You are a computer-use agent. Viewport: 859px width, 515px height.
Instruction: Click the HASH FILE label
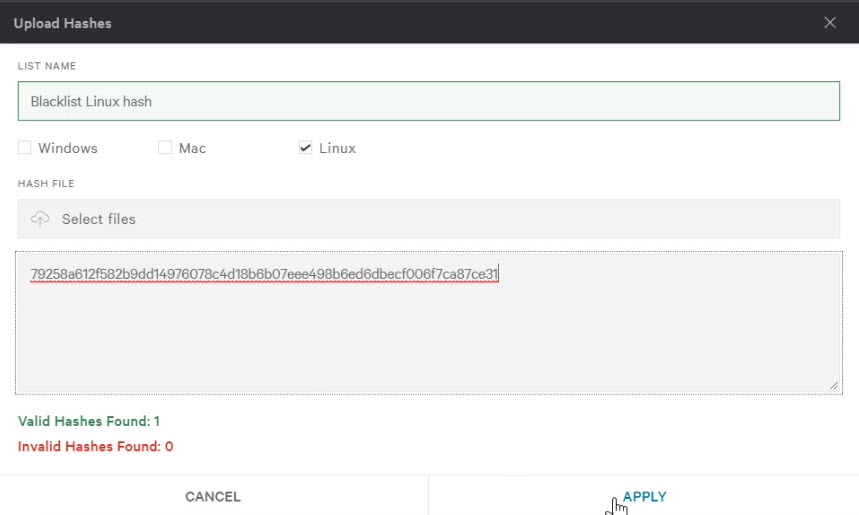[46, 184]
